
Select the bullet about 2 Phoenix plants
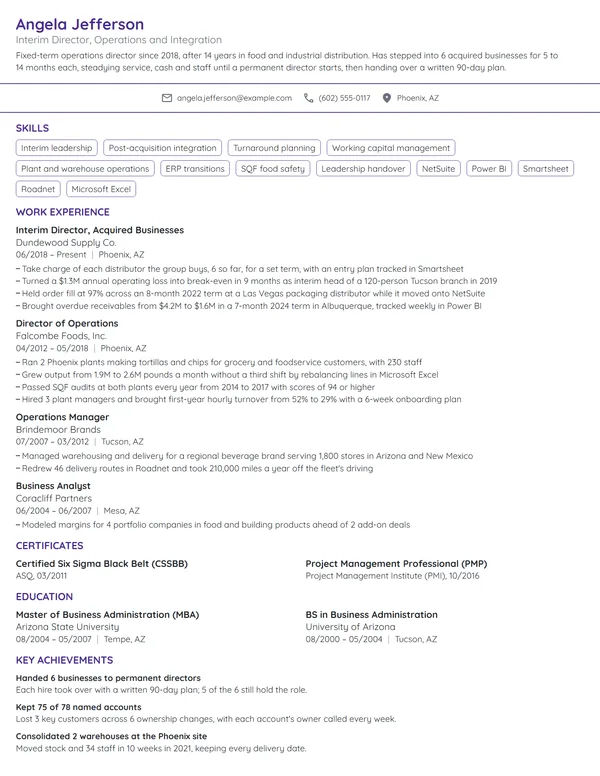[x=219, y=362]
